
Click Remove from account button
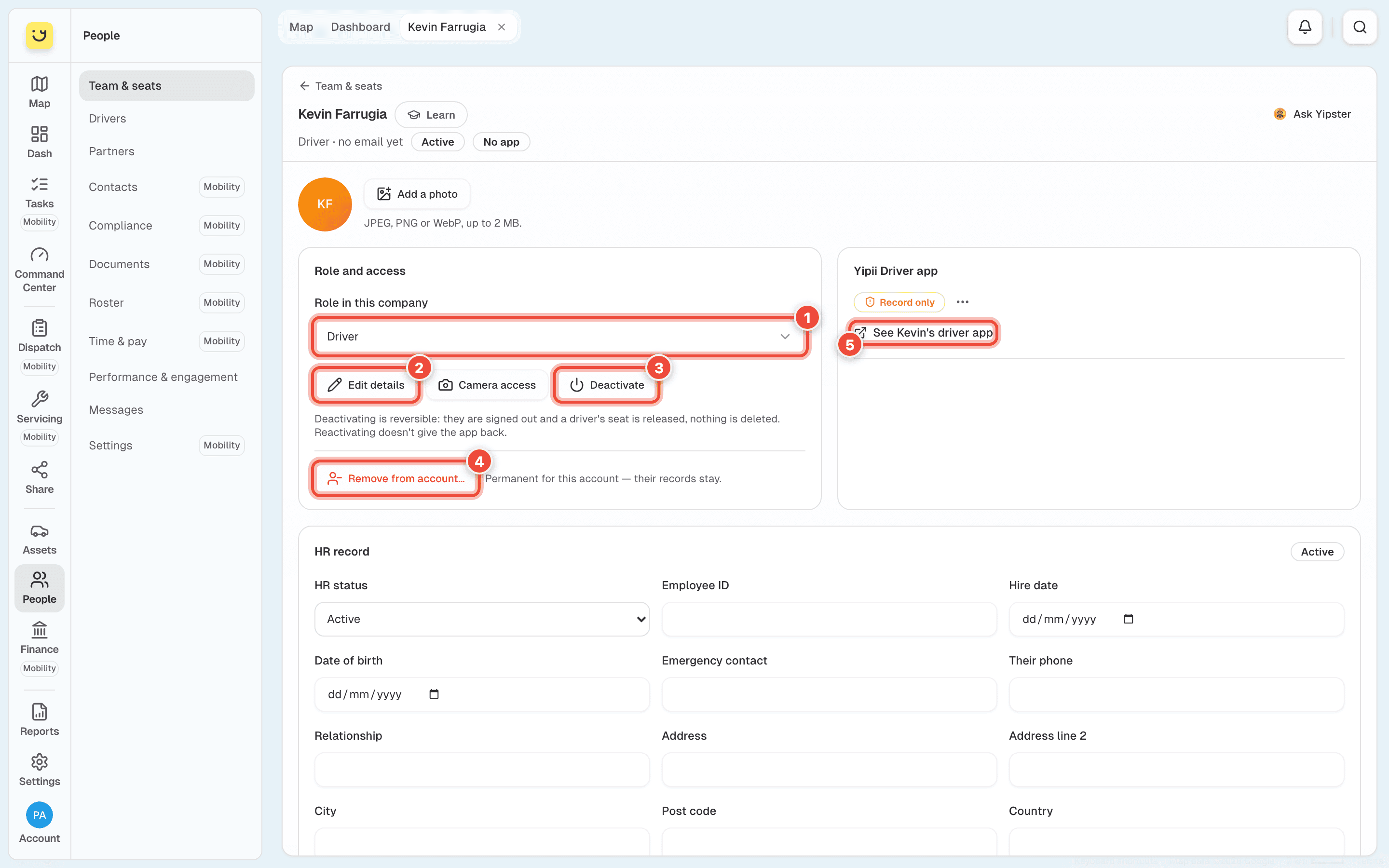coord(395,478)
